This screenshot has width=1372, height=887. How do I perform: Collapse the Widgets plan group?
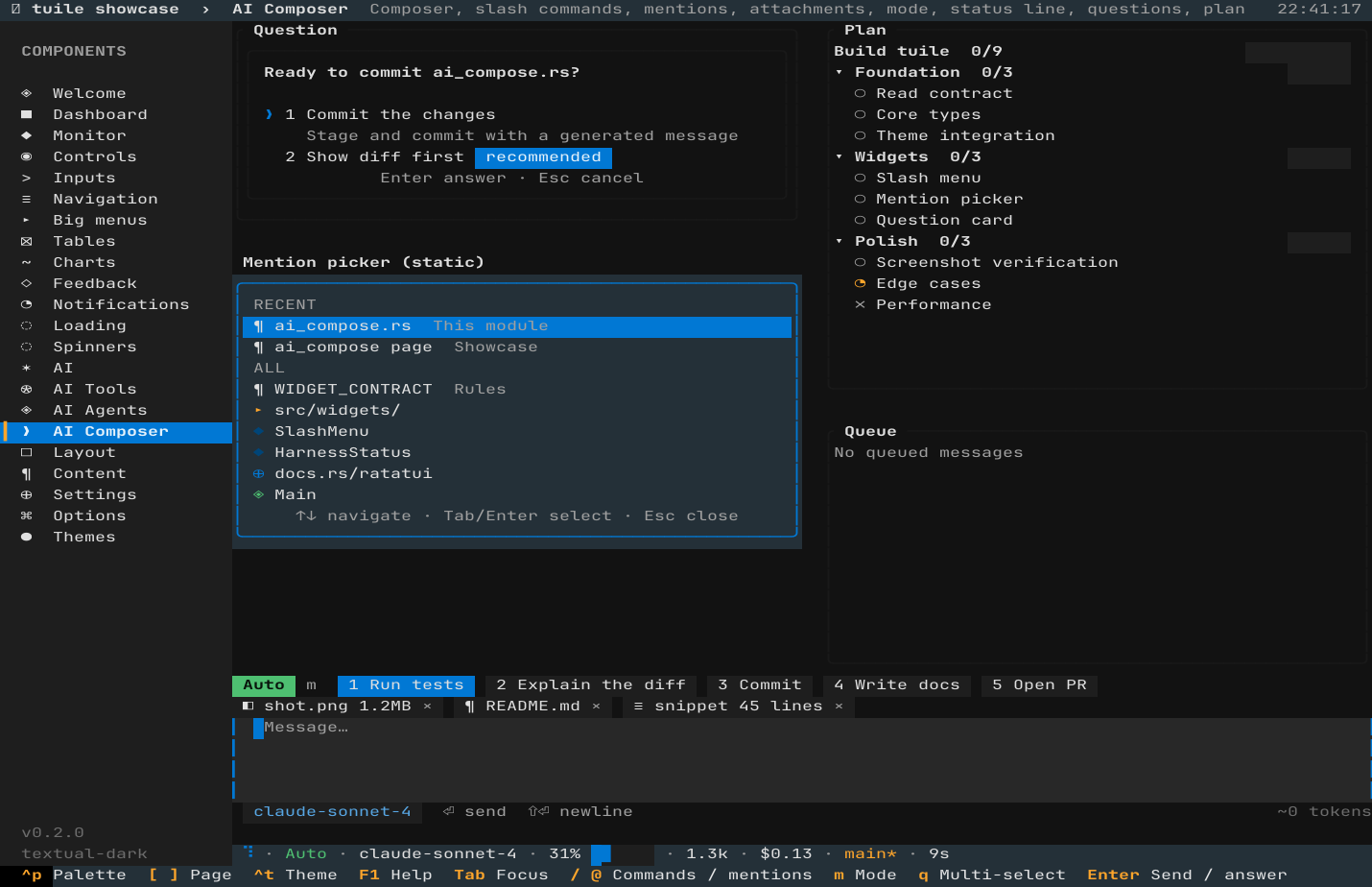point(839,156)
